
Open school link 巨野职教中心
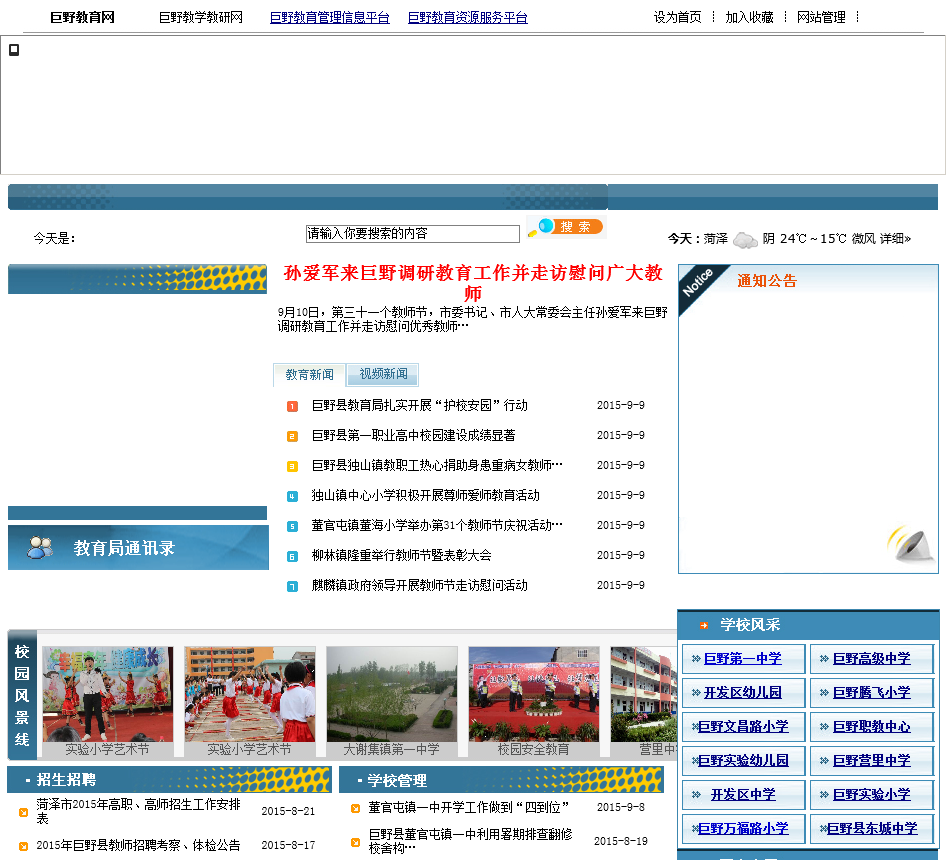coord(871,727)
